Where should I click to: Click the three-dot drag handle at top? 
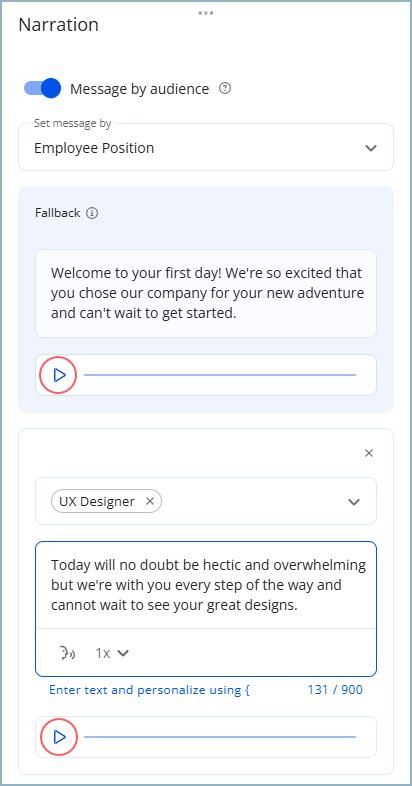click(205, 13)
